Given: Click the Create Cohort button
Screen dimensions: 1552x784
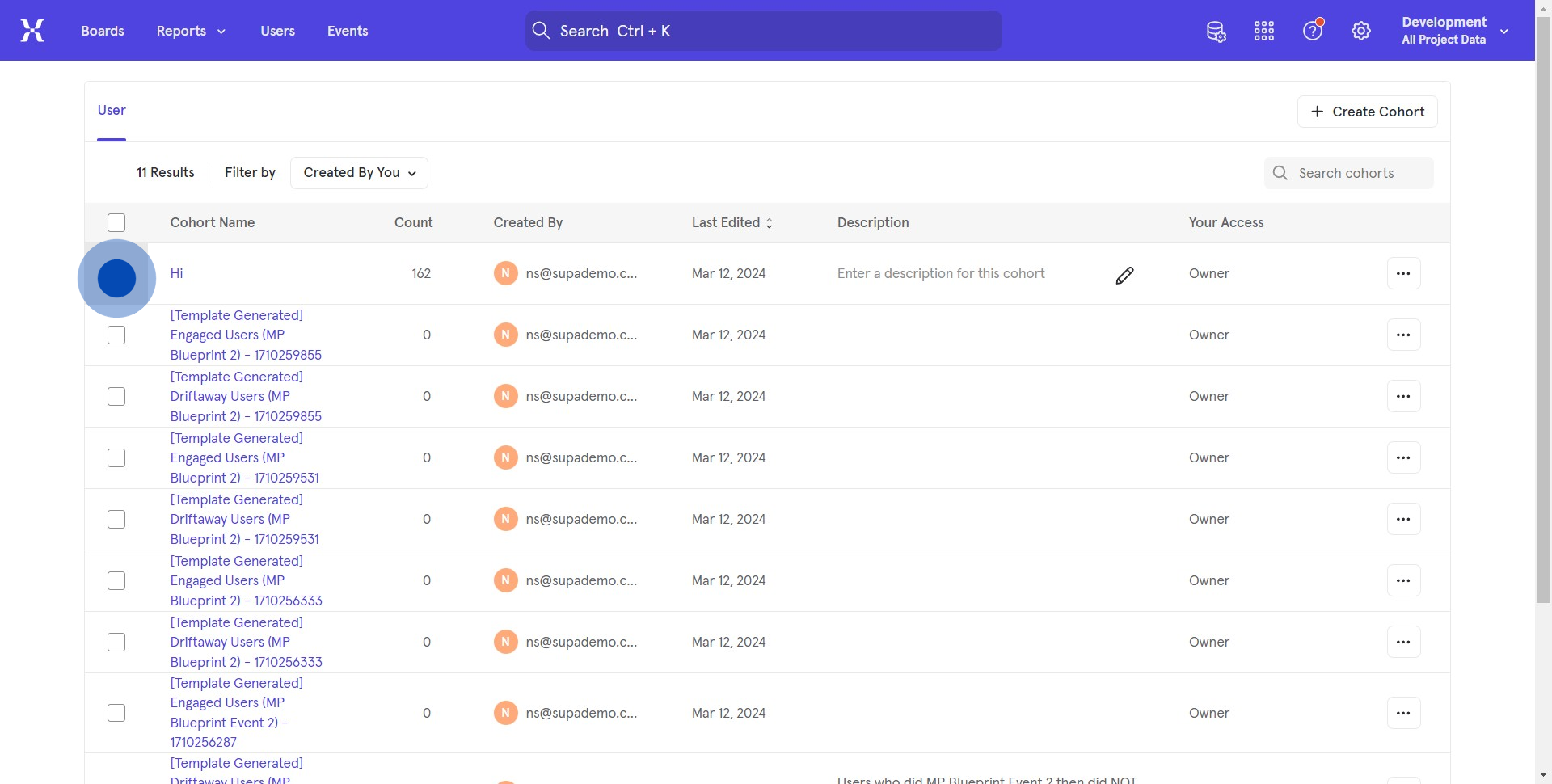Looking at the screenshot, I should click(1367, 112).
